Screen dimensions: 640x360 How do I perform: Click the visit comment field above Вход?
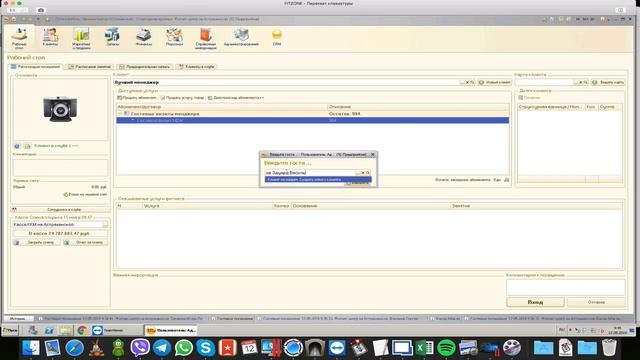tap(565, 287)
